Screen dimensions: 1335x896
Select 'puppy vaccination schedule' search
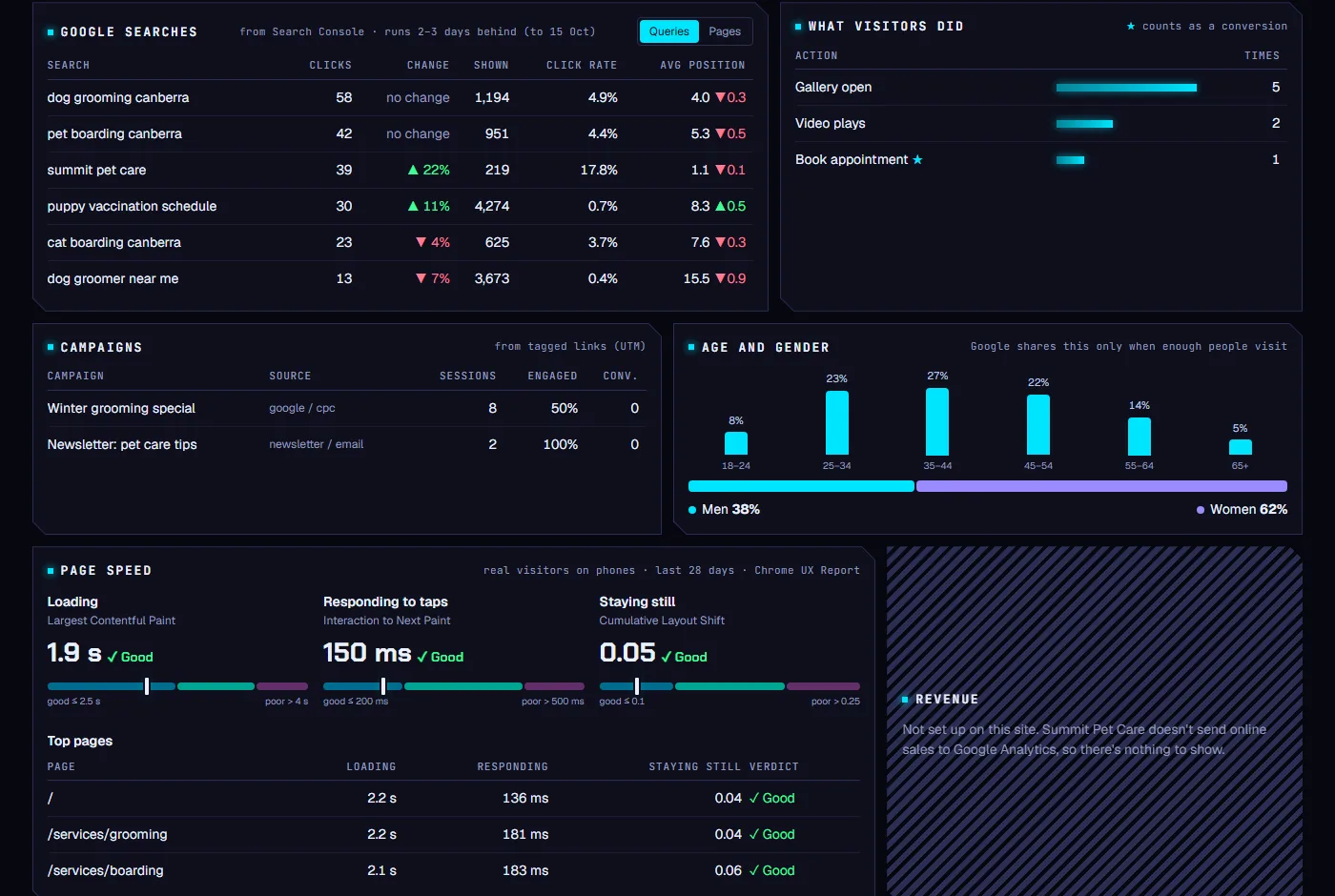[400, 206]
